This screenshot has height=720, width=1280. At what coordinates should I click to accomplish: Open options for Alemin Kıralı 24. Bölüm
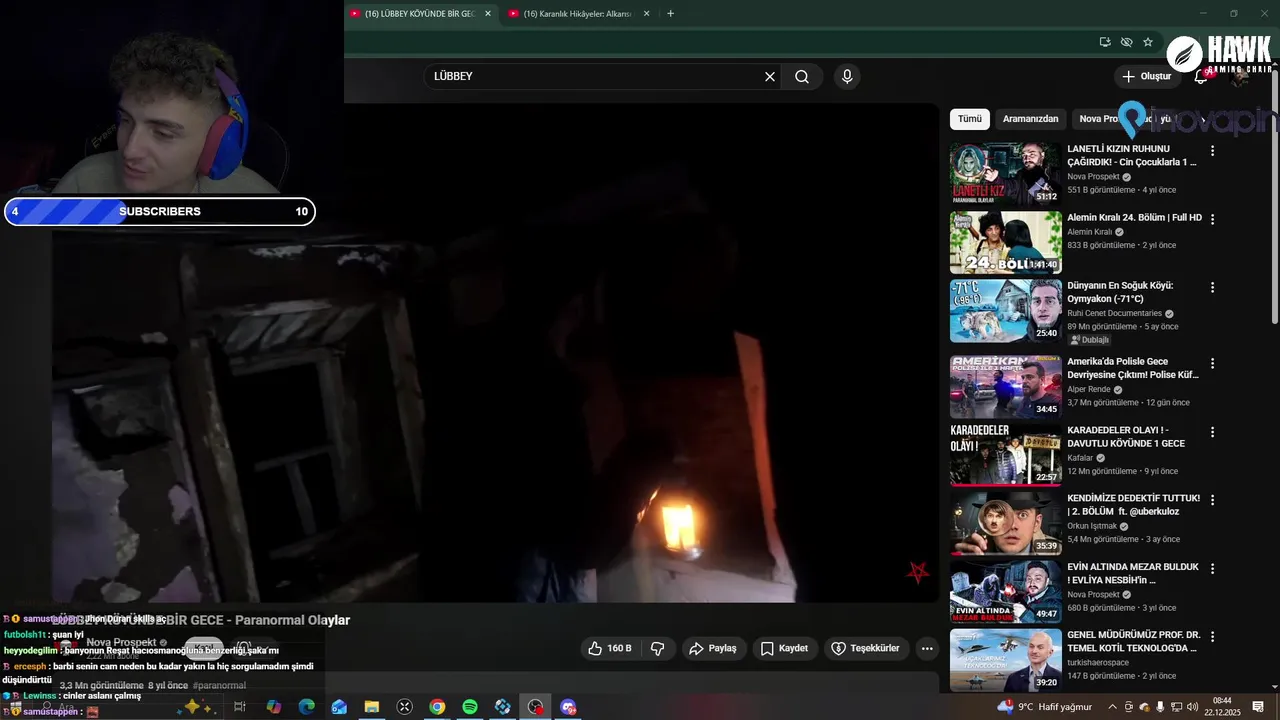(1212, 218)
